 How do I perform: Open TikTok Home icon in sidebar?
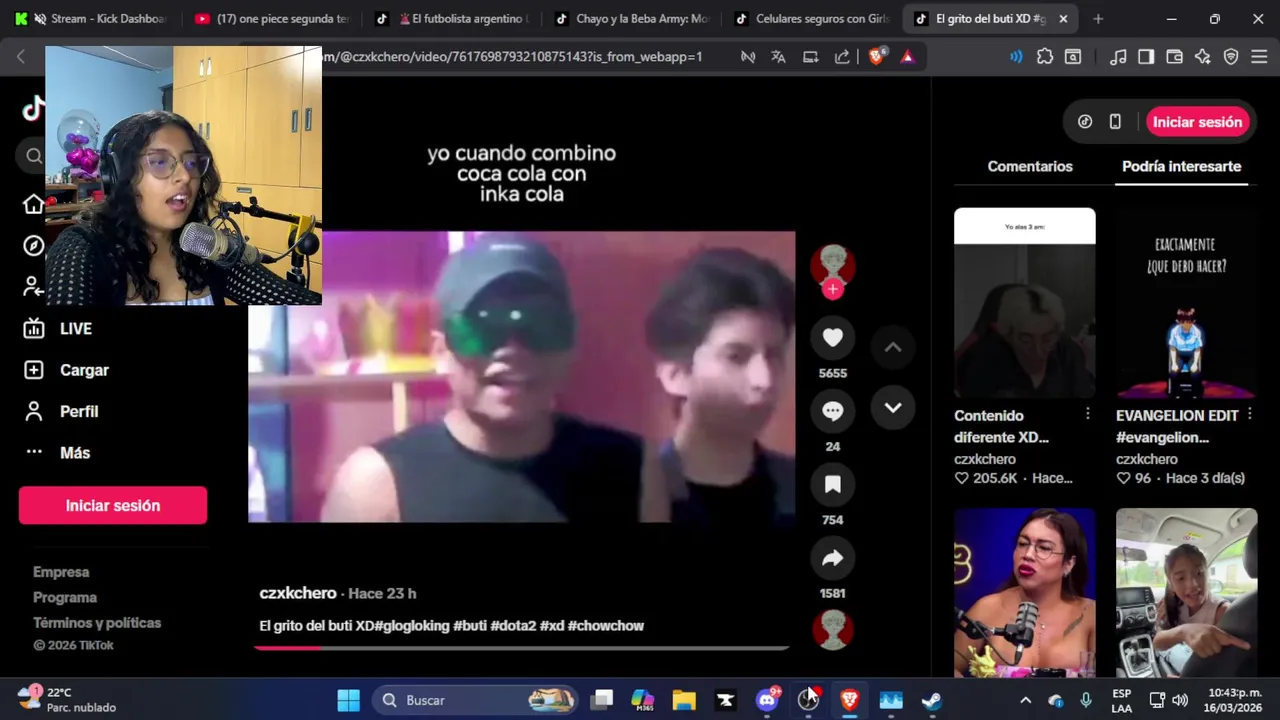click(34, 204)
